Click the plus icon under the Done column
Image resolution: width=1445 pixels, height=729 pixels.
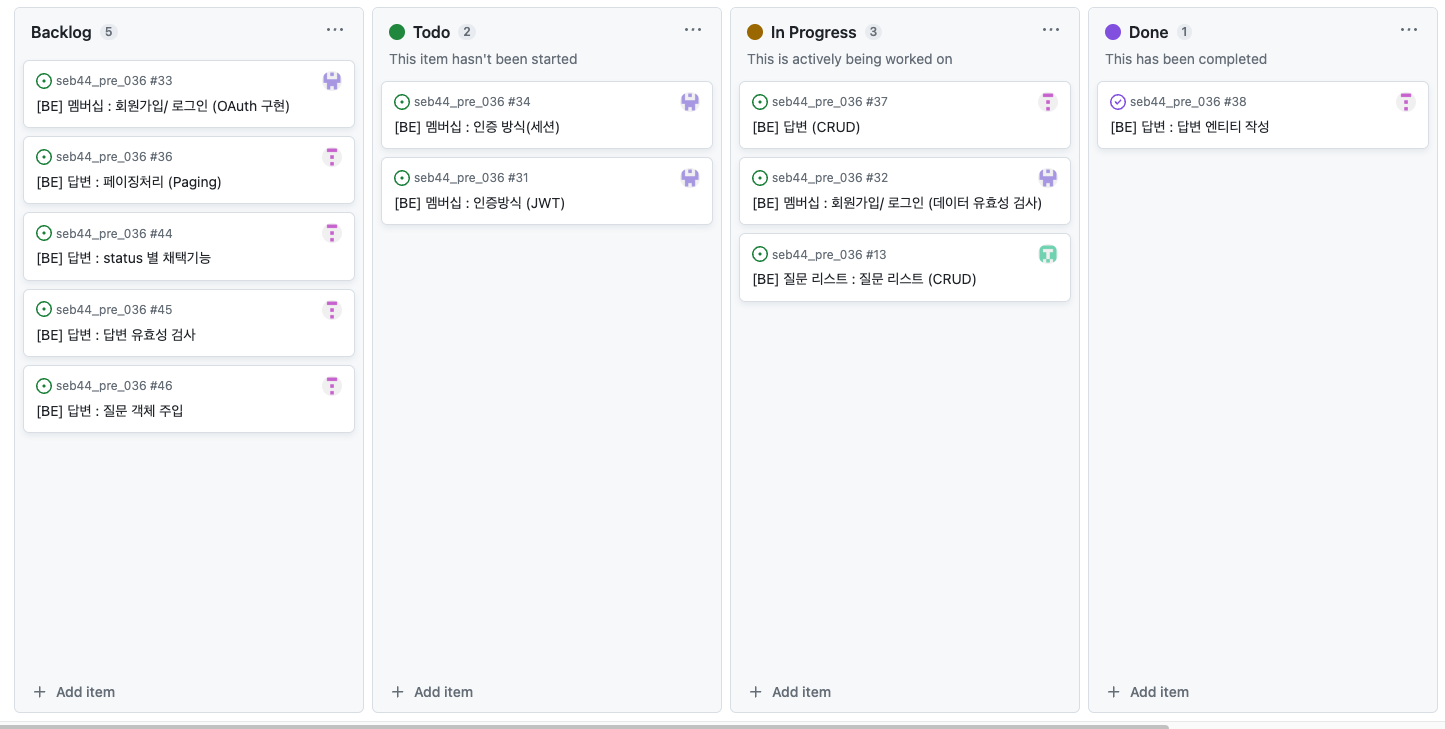[1114, 692]
